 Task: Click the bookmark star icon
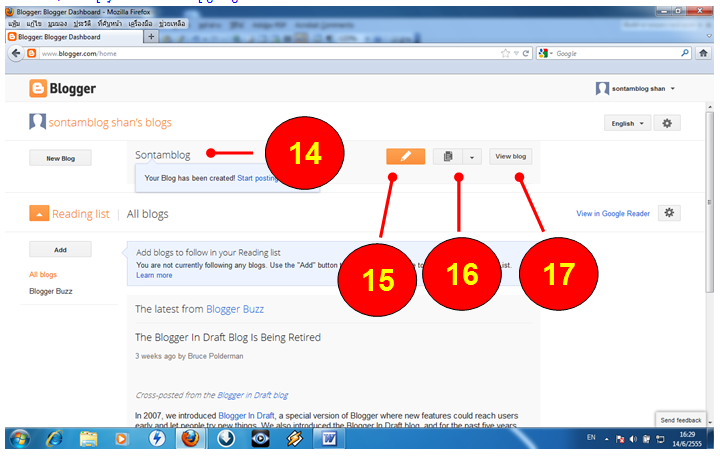click(505, 54)
